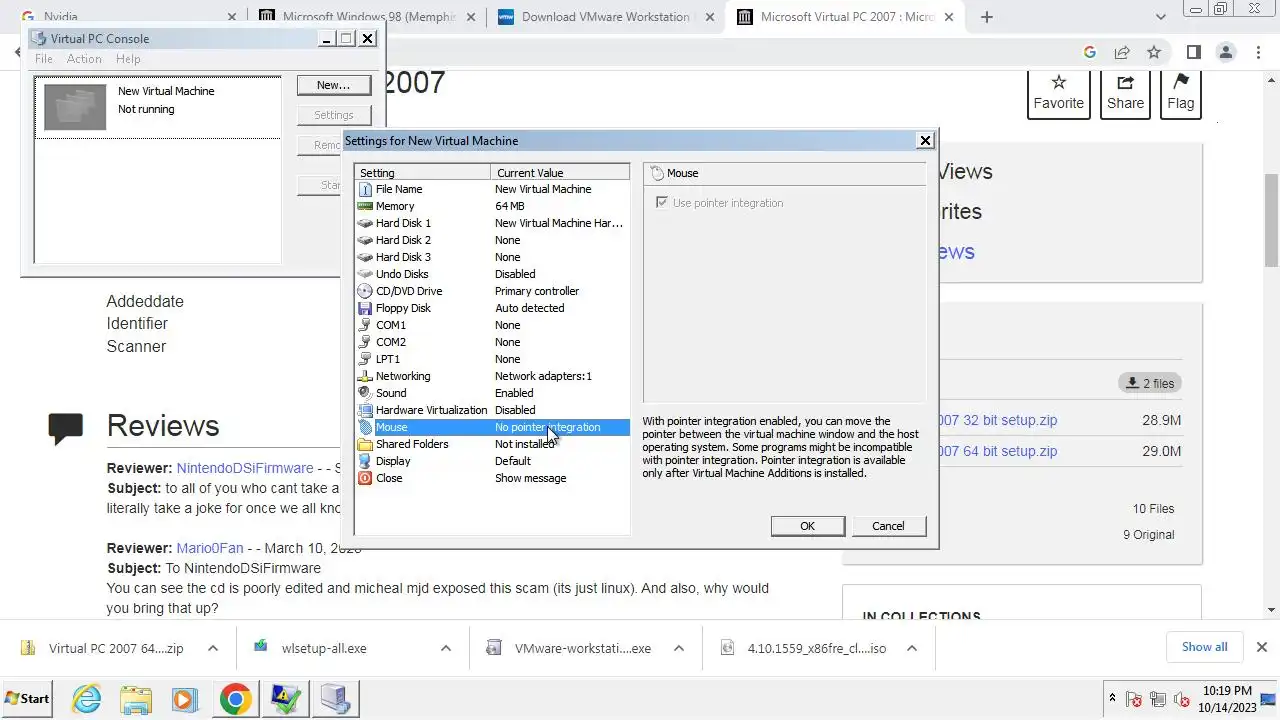Dismiss the downloads bar
The height and width of the screenshot is (720, 1280).
pyautogui.click(x=1262, y=648)
